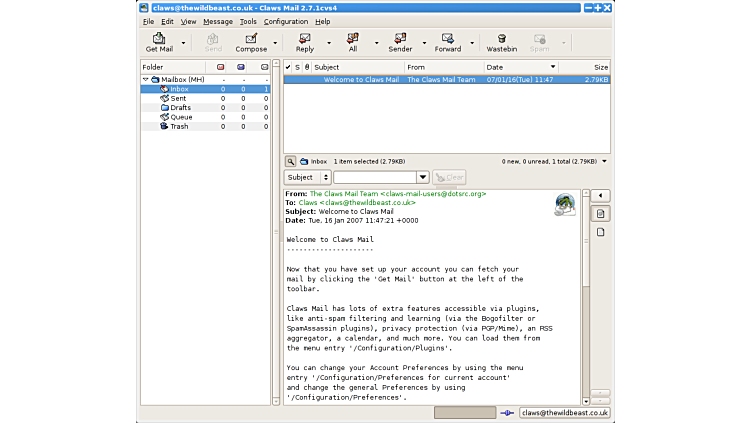The height and width of the screenshot is (423, 752).
Task: Click the Inbox folder icon in summary bar
Action: [304, 162]
